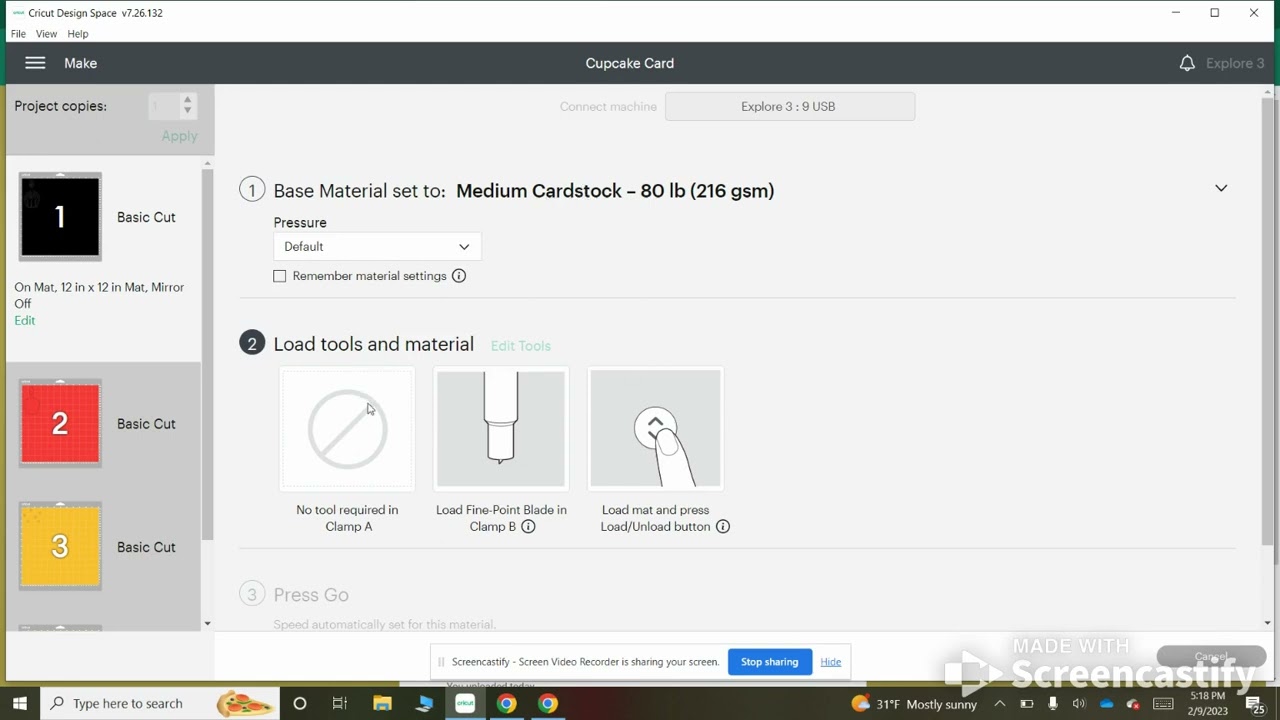Viewport: 1280px width, 720px height.
Task: Hide the Screencastify sharing bar
Action: point(831,662)
